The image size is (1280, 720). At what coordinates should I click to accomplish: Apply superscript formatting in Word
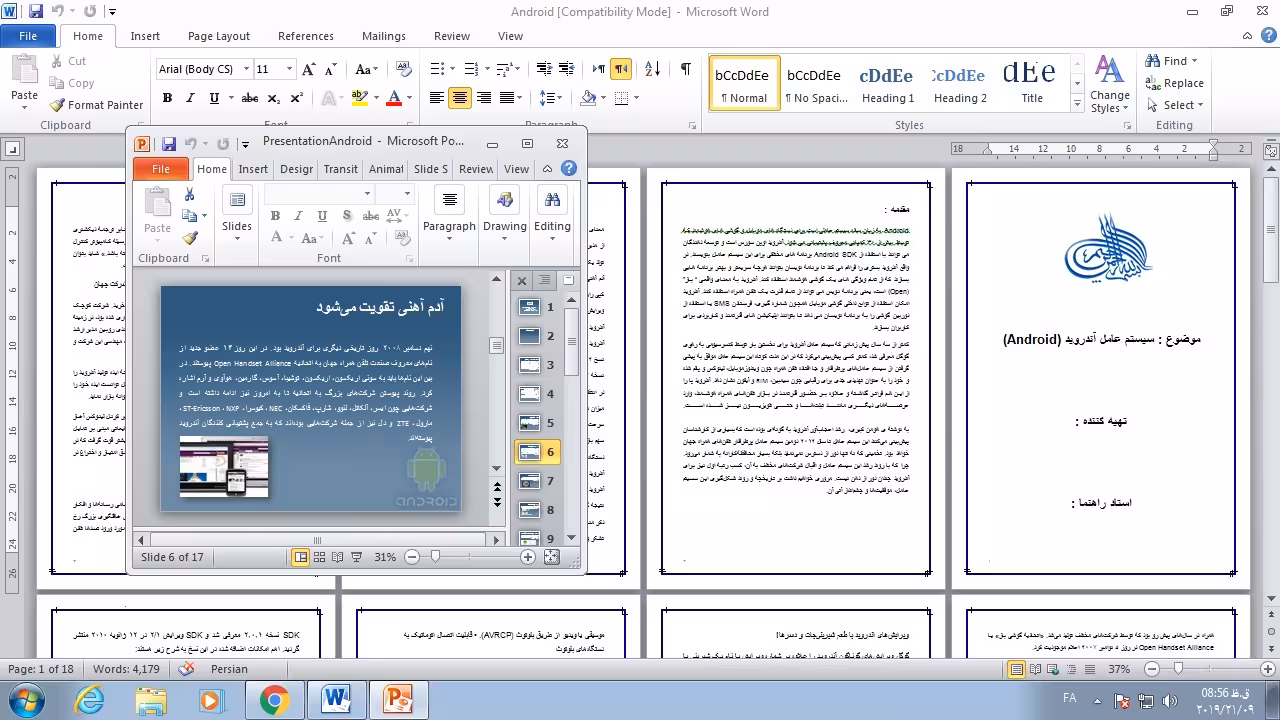click(297, 98)
